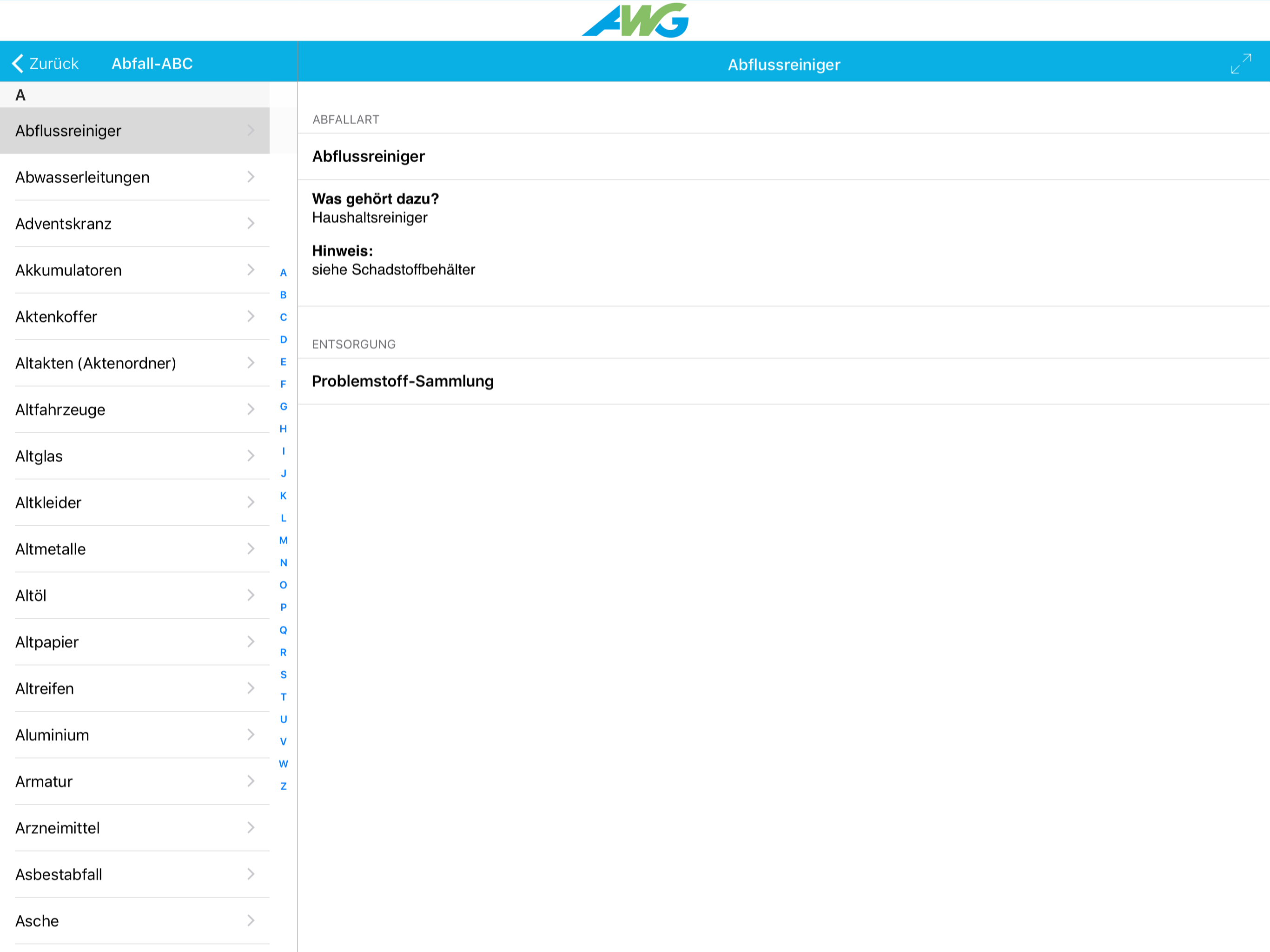The image size is (1270, 952).
Task: Open the Altfahrzeuge entry
Action: click(135, 410)
